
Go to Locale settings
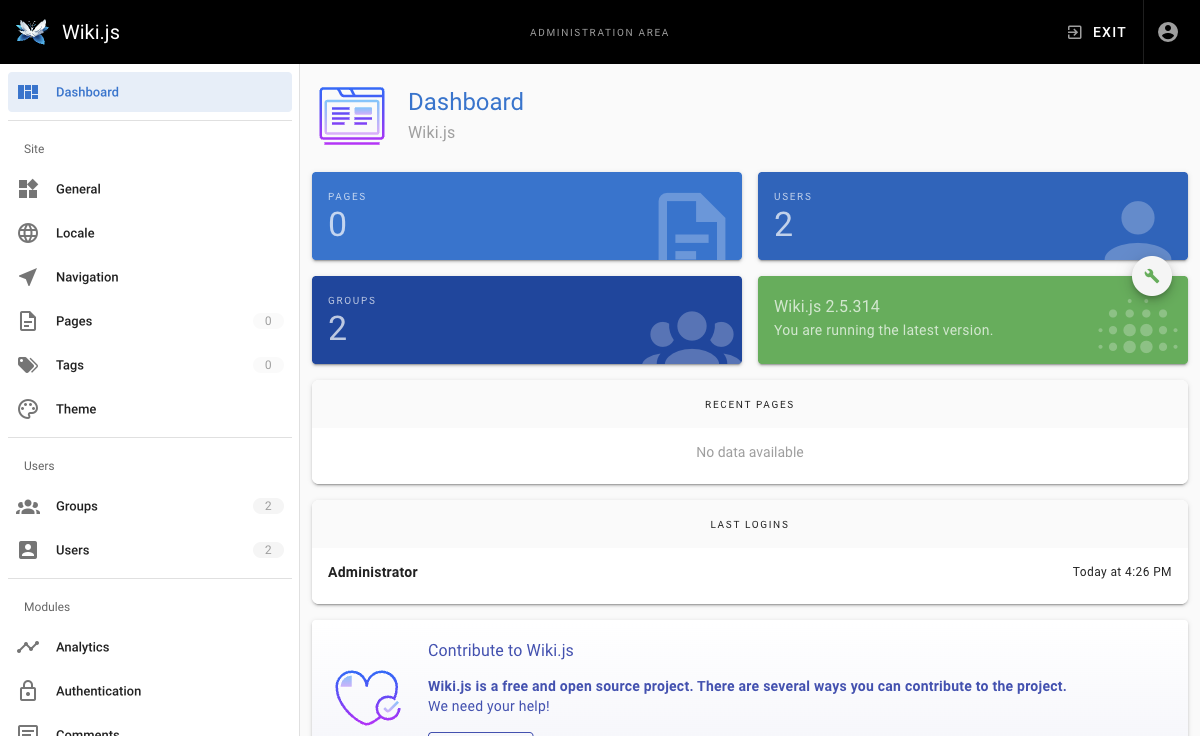click(150, 233)
